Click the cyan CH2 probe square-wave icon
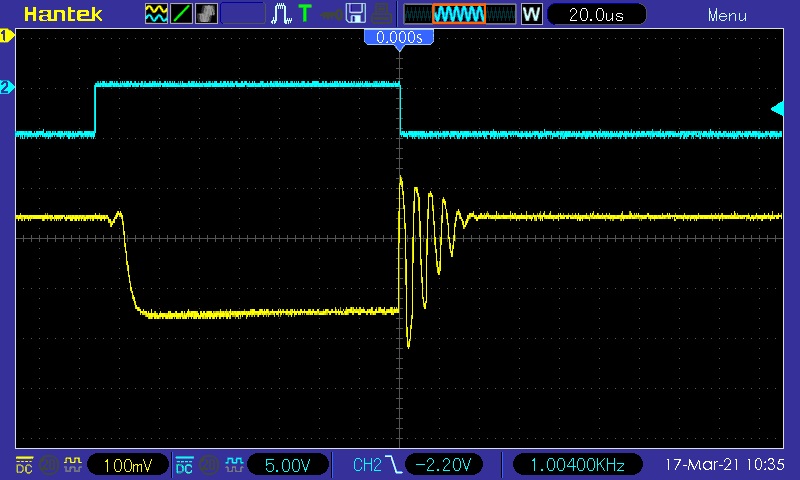800x480 pixels. [234, 464]
